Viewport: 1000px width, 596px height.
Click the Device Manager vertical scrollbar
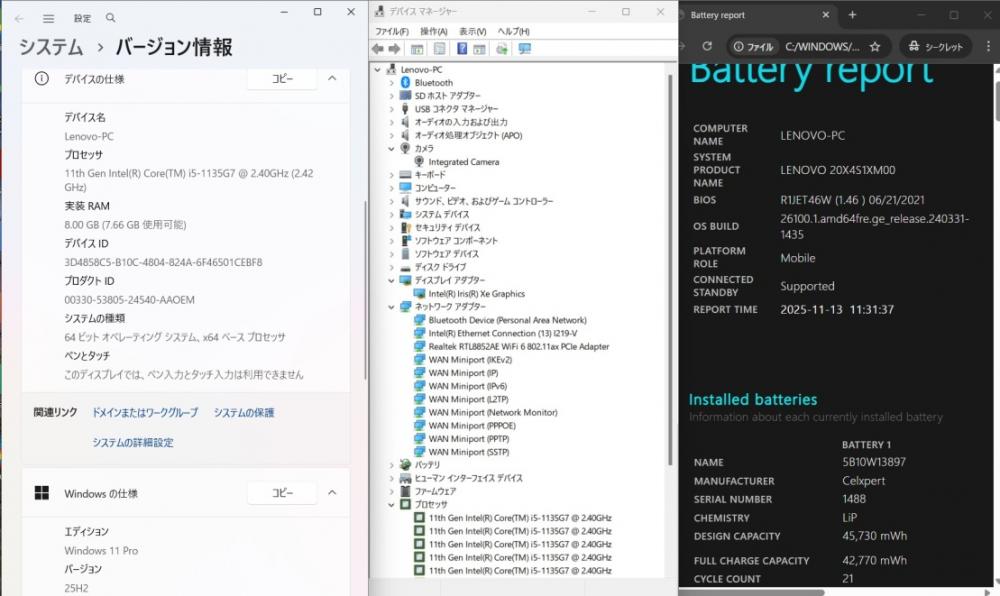coord(670,270)
